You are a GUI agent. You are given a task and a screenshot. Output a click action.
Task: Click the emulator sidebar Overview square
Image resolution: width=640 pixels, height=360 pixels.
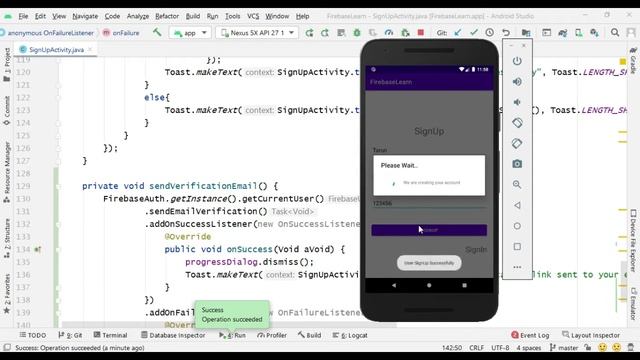[x=517, y=247]
